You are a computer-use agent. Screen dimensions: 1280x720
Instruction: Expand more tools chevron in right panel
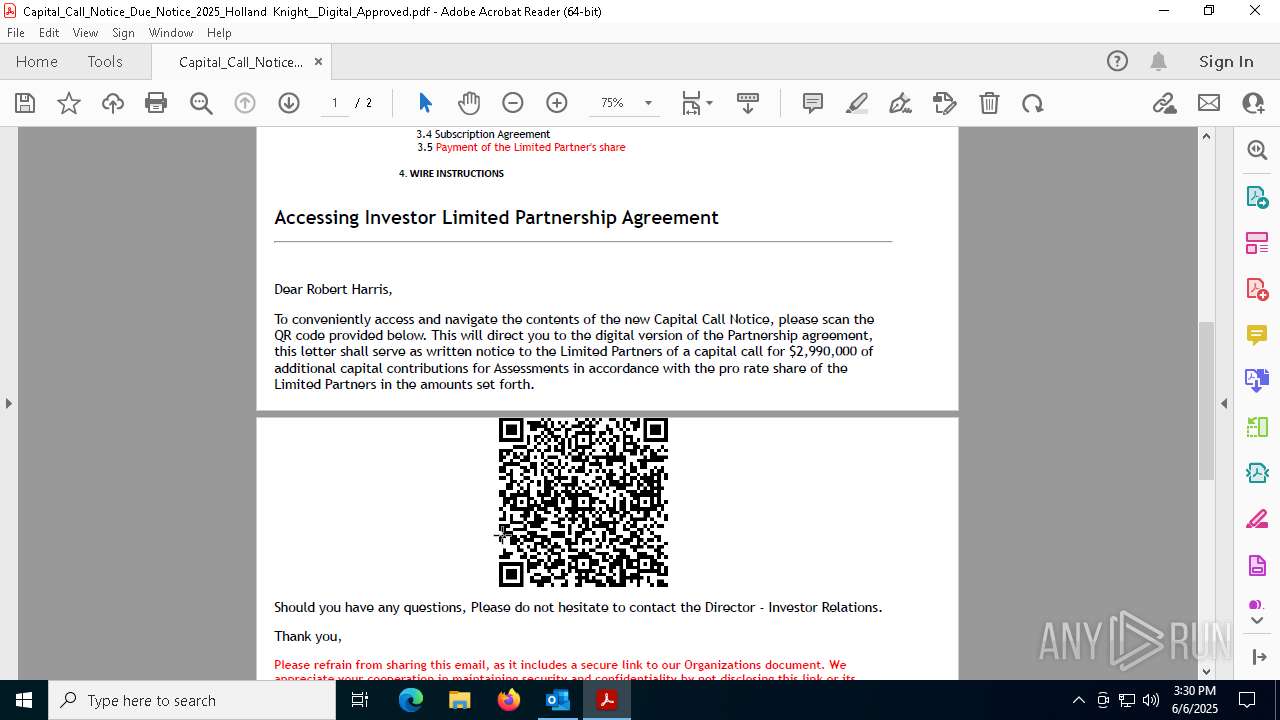(1257, 621)
